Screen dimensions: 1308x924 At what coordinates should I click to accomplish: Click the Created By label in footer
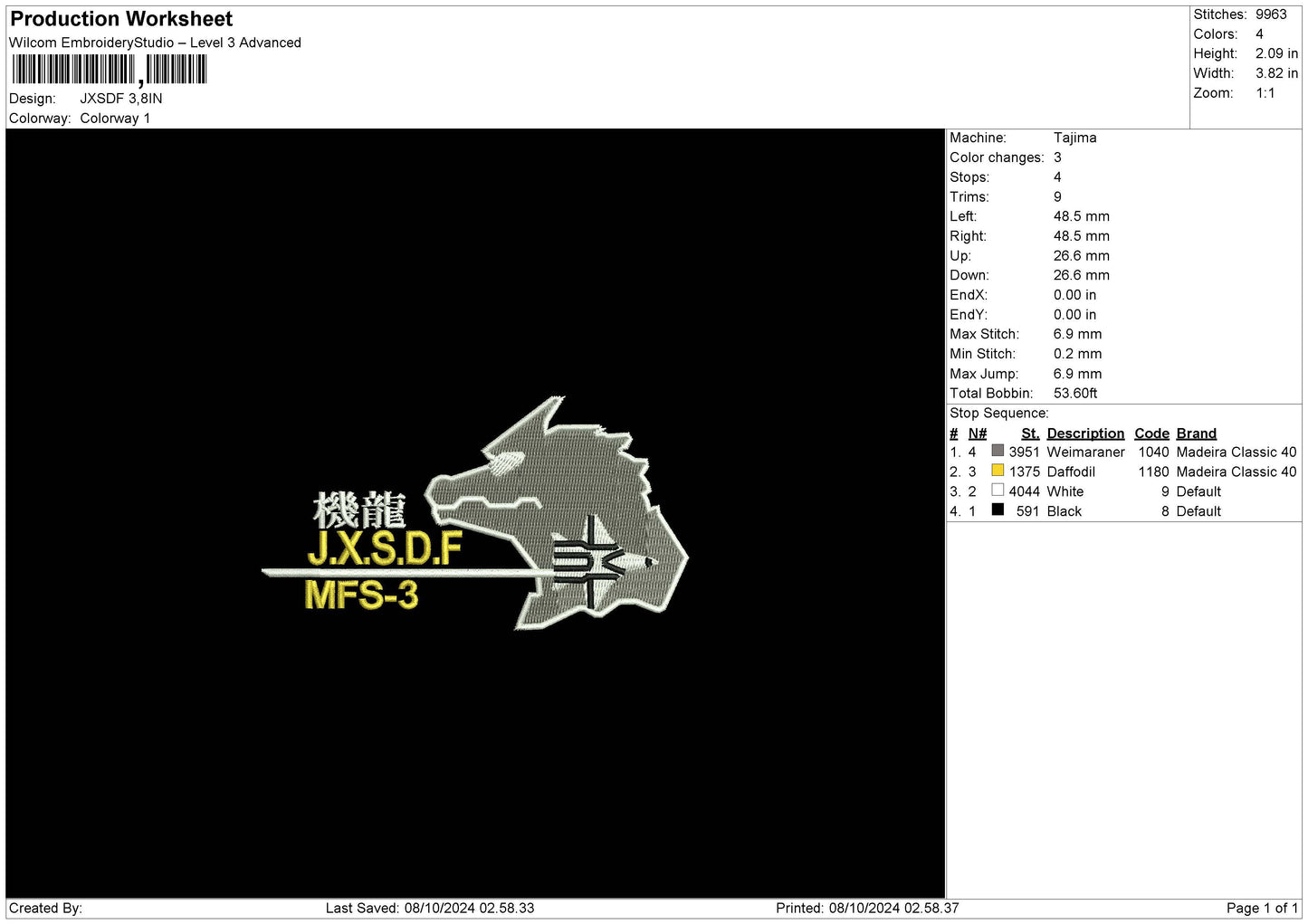pos(45,908)
